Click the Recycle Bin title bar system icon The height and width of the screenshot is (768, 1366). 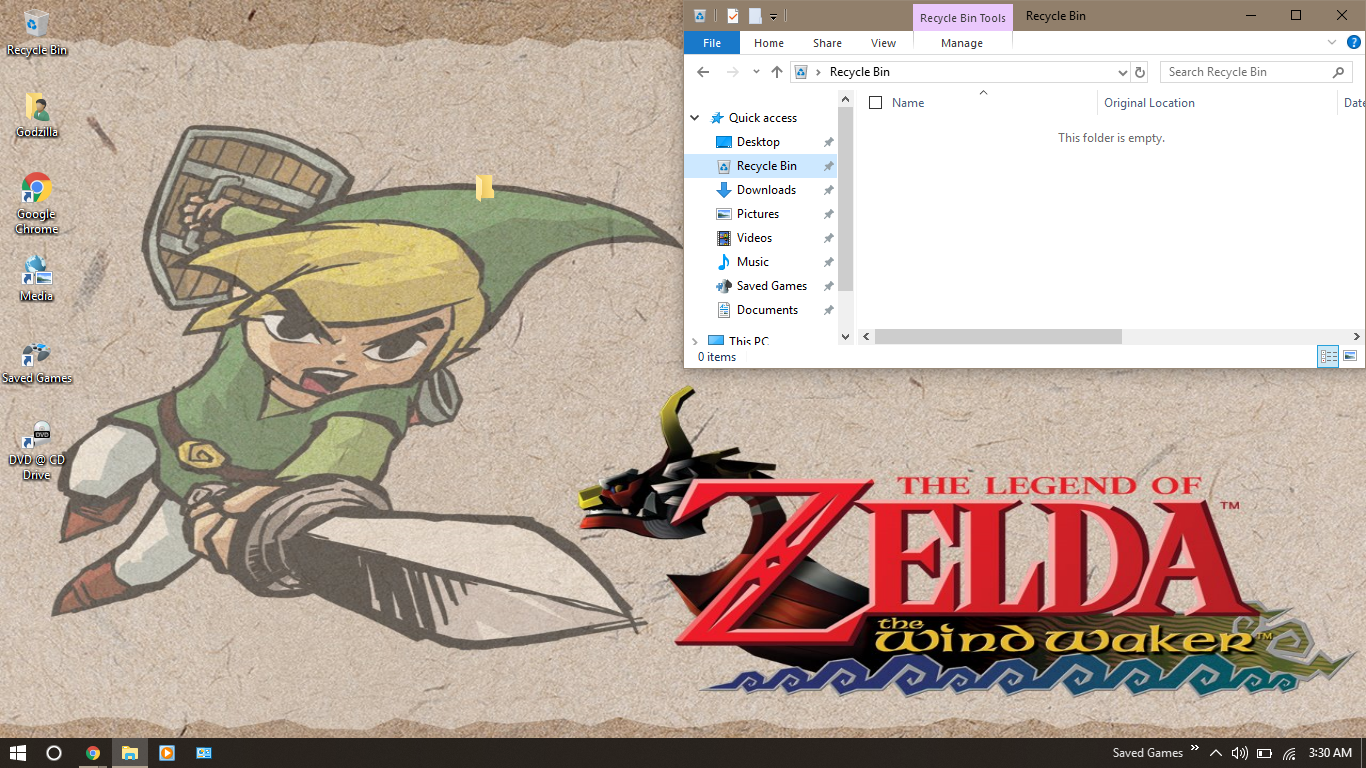coord(700,15)
